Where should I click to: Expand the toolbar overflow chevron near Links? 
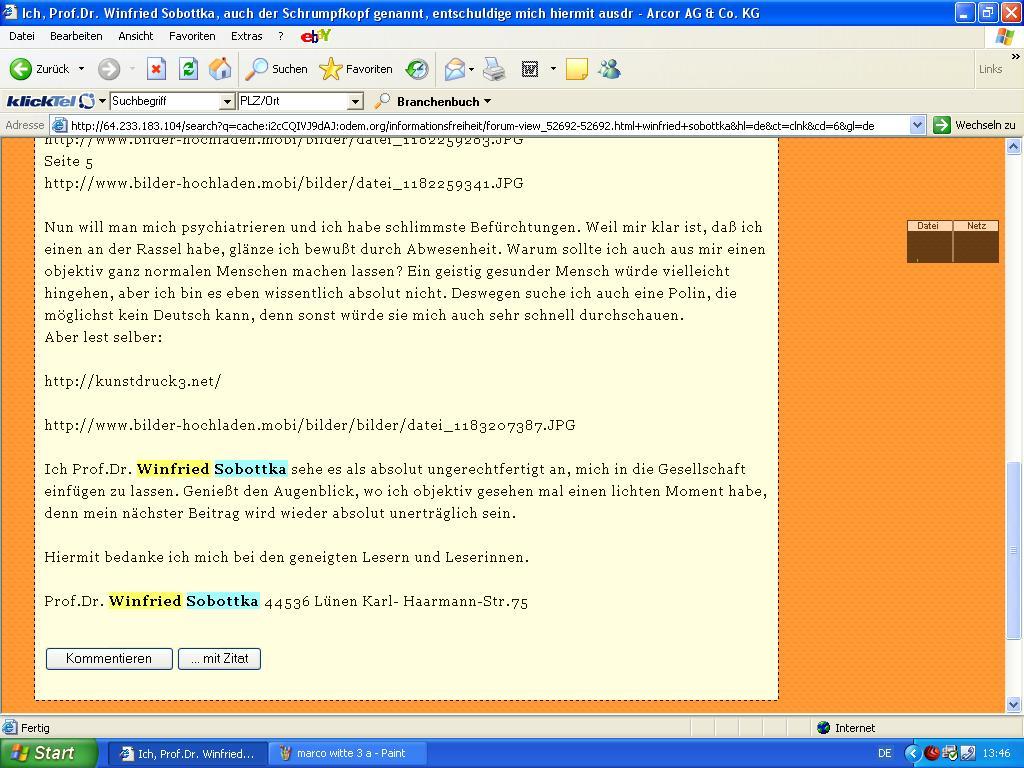pyautogui.click(x=1016, y=57)
